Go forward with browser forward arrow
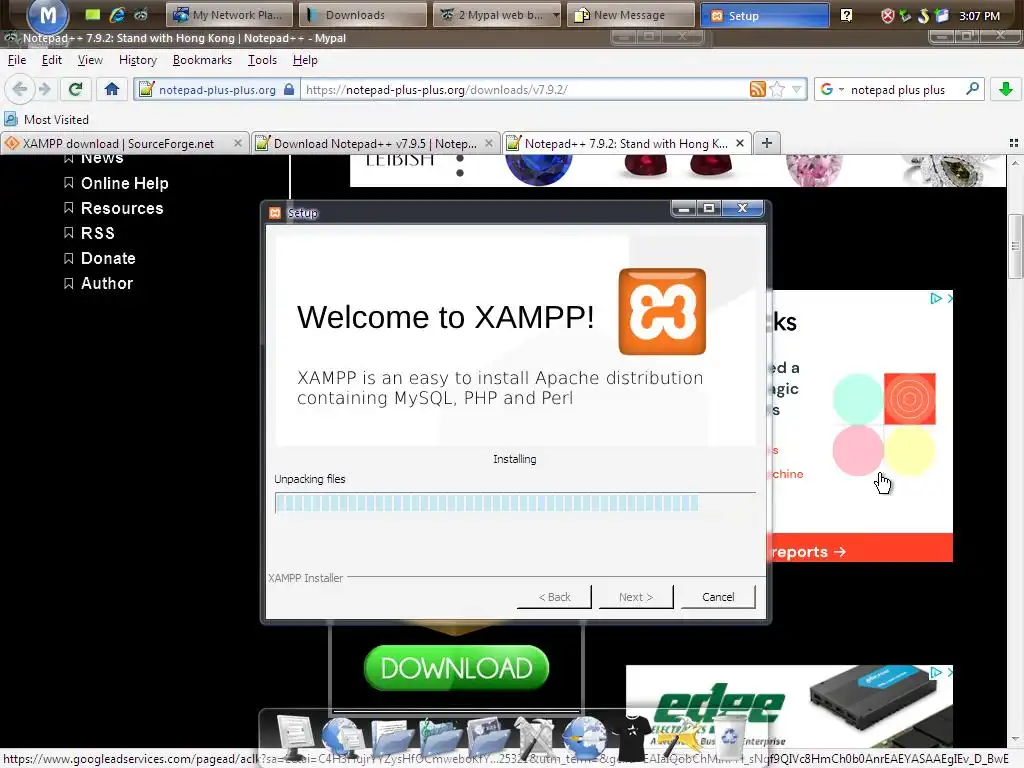 pyautogui.click(x=44, y=89)
